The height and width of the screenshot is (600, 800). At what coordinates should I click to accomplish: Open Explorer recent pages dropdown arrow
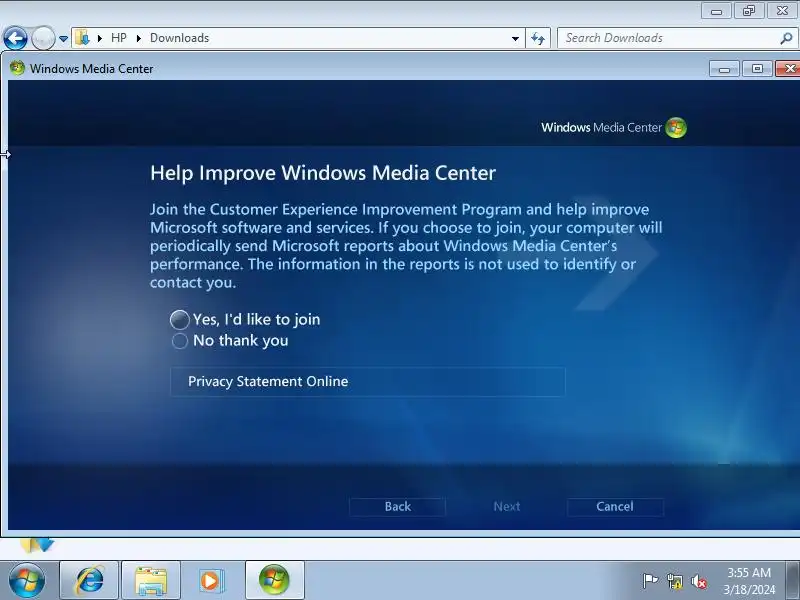click(63, 39)
